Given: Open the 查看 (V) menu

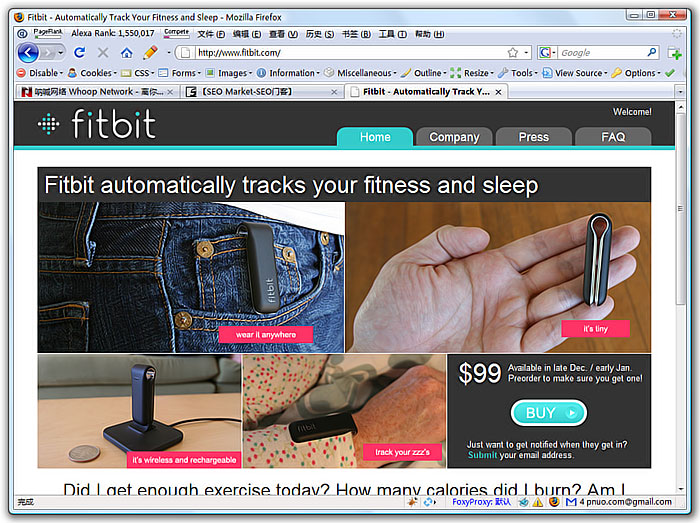Looking at the screenshot, I should (x=283, y=34).
